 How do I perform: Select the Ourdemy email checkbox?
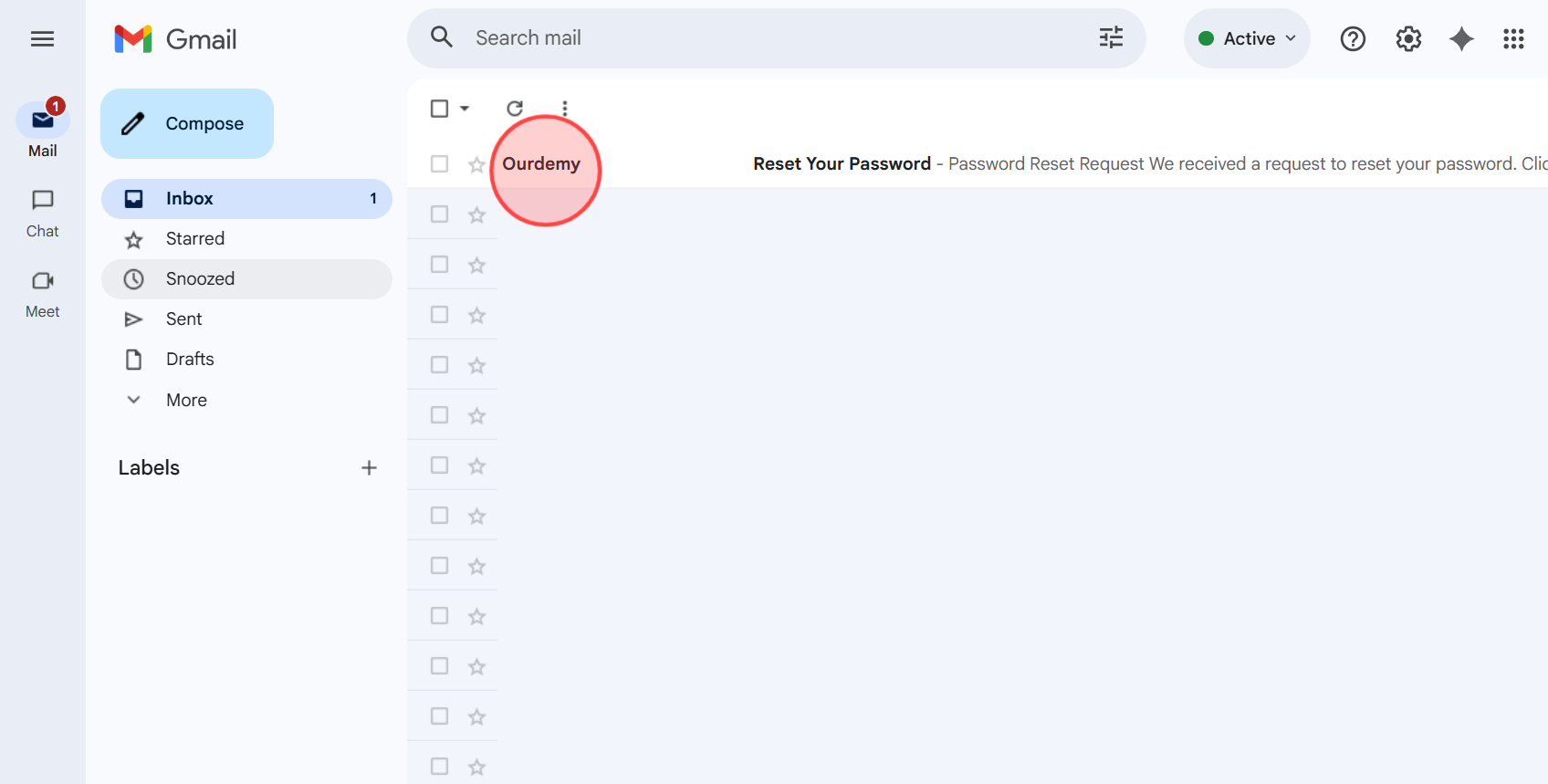pyautogui.click(x=439, y=163)
